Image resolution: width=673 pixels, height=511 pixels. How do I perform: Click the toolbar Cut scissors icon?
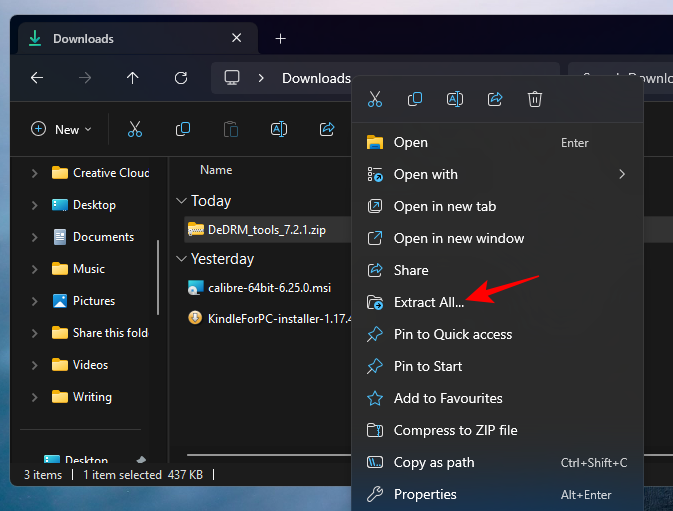coord(135,129)
